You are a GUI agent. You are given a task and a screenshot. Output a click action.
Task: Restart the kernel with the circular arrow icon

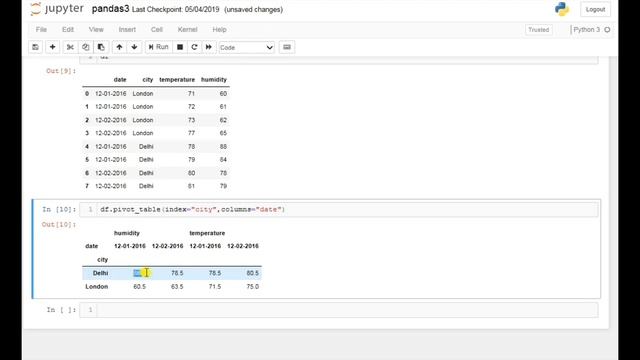pyautogui.click(x=194, y=47)
